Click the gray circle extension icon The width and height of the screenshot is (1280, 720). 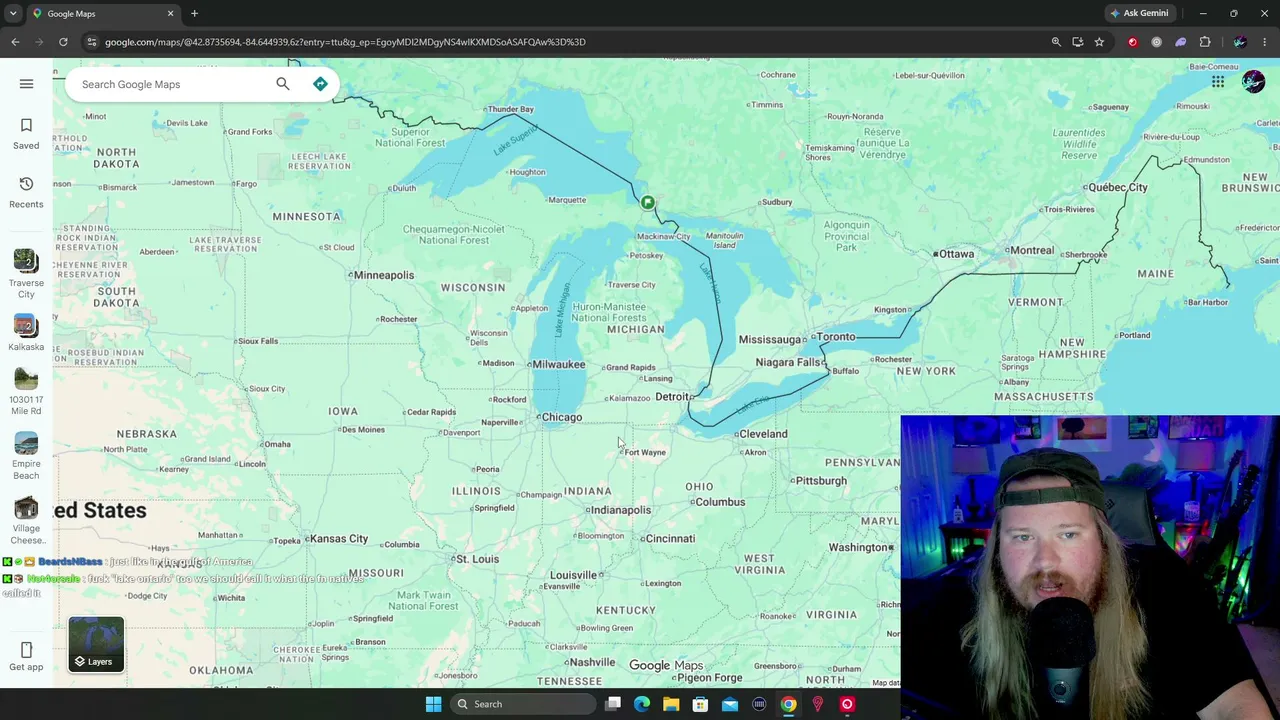tap(1157, 42)
